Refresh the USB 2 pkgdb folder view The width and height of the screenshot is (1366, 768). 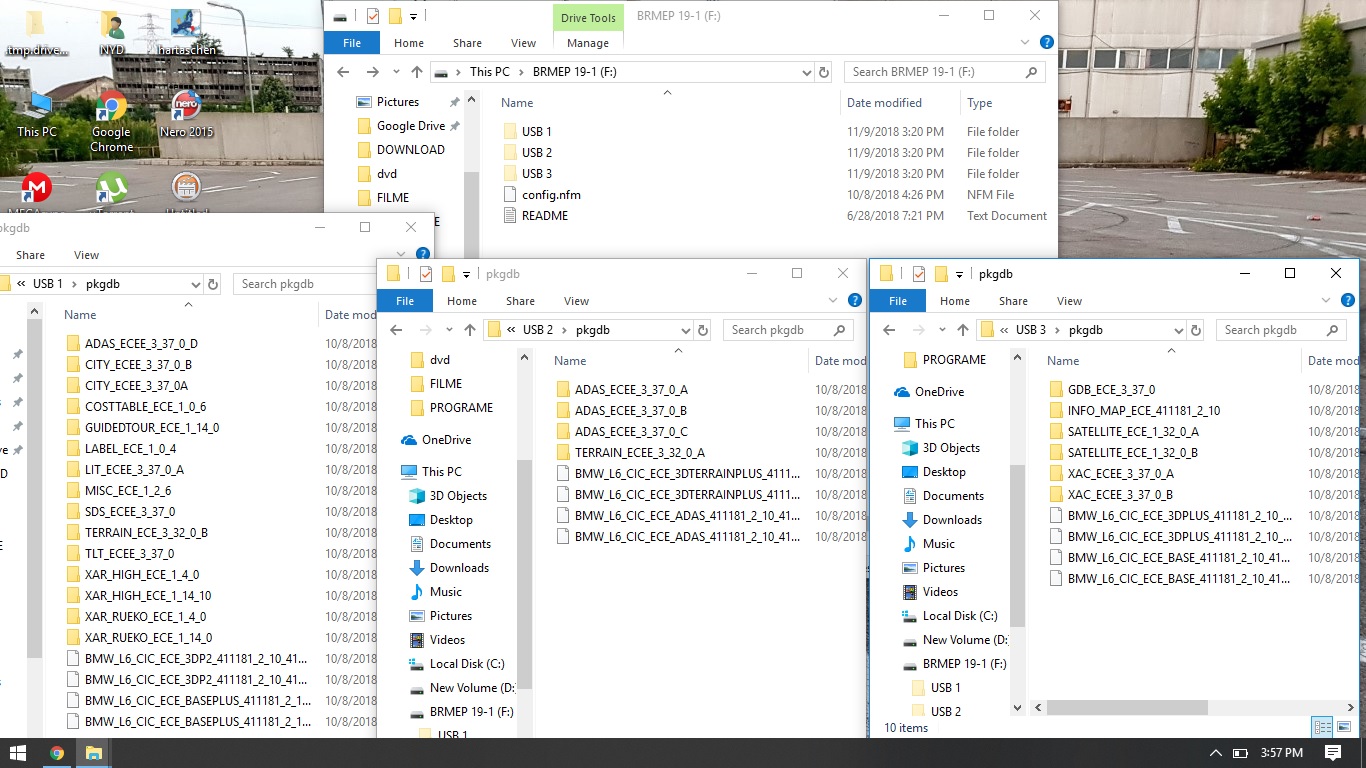[703, 330]
